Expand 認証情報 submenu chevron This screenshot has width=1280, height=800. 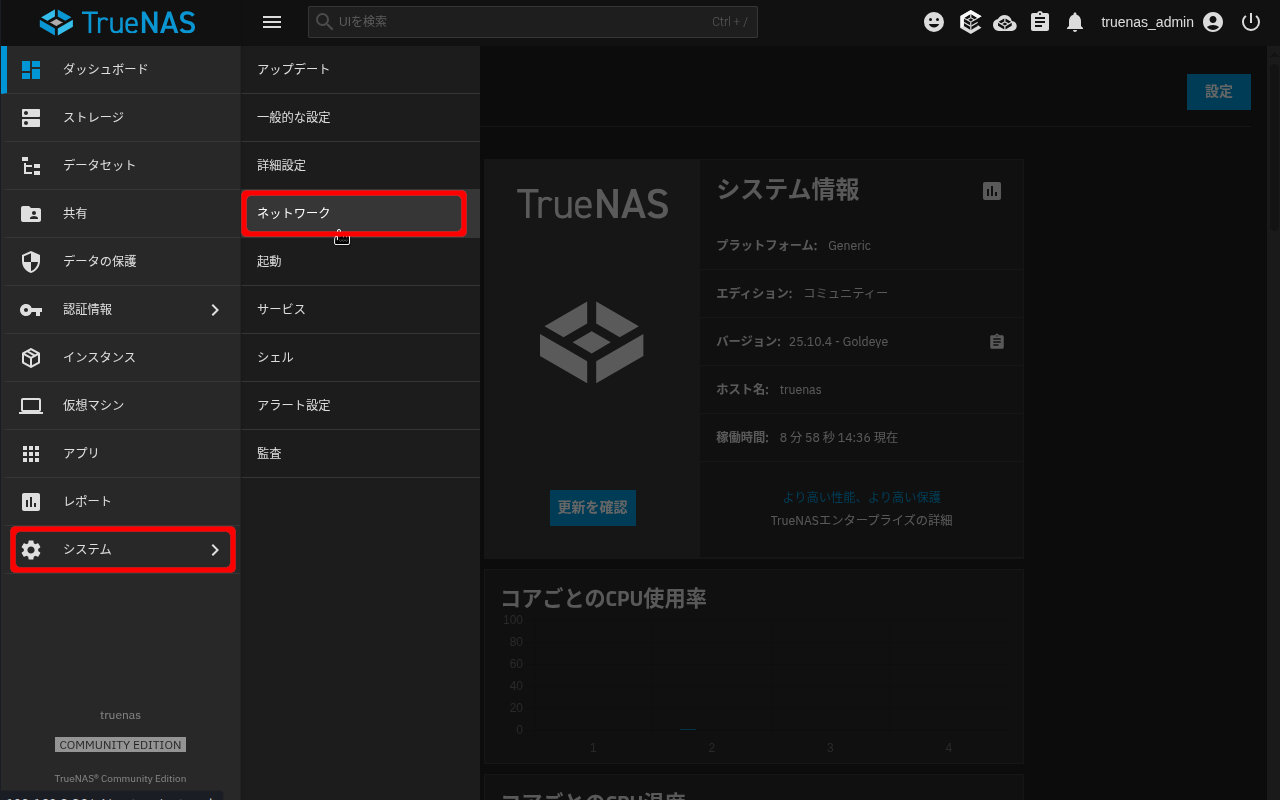coord(214,310)
